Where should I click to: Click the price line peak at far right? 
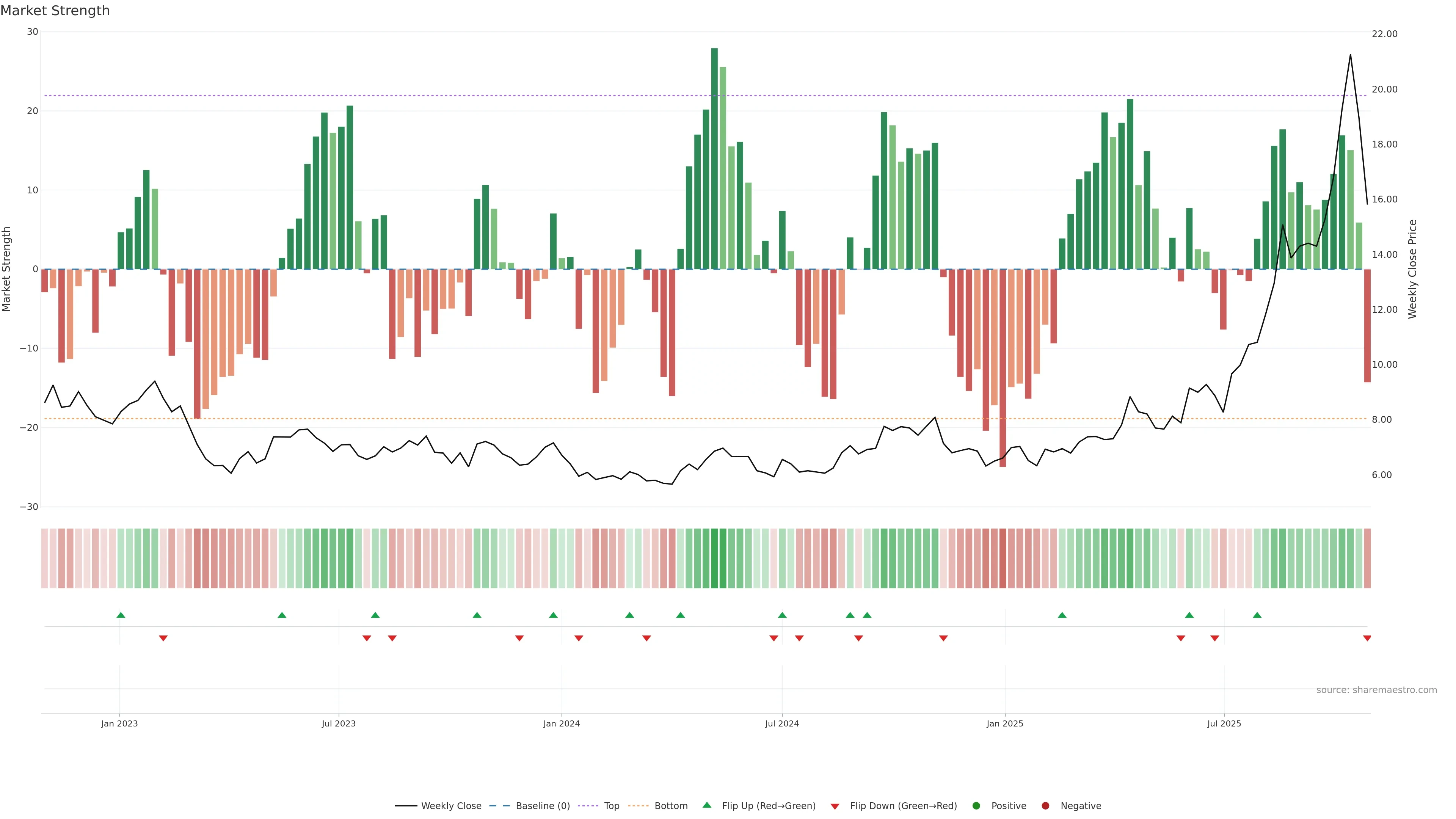(1350, 55)
